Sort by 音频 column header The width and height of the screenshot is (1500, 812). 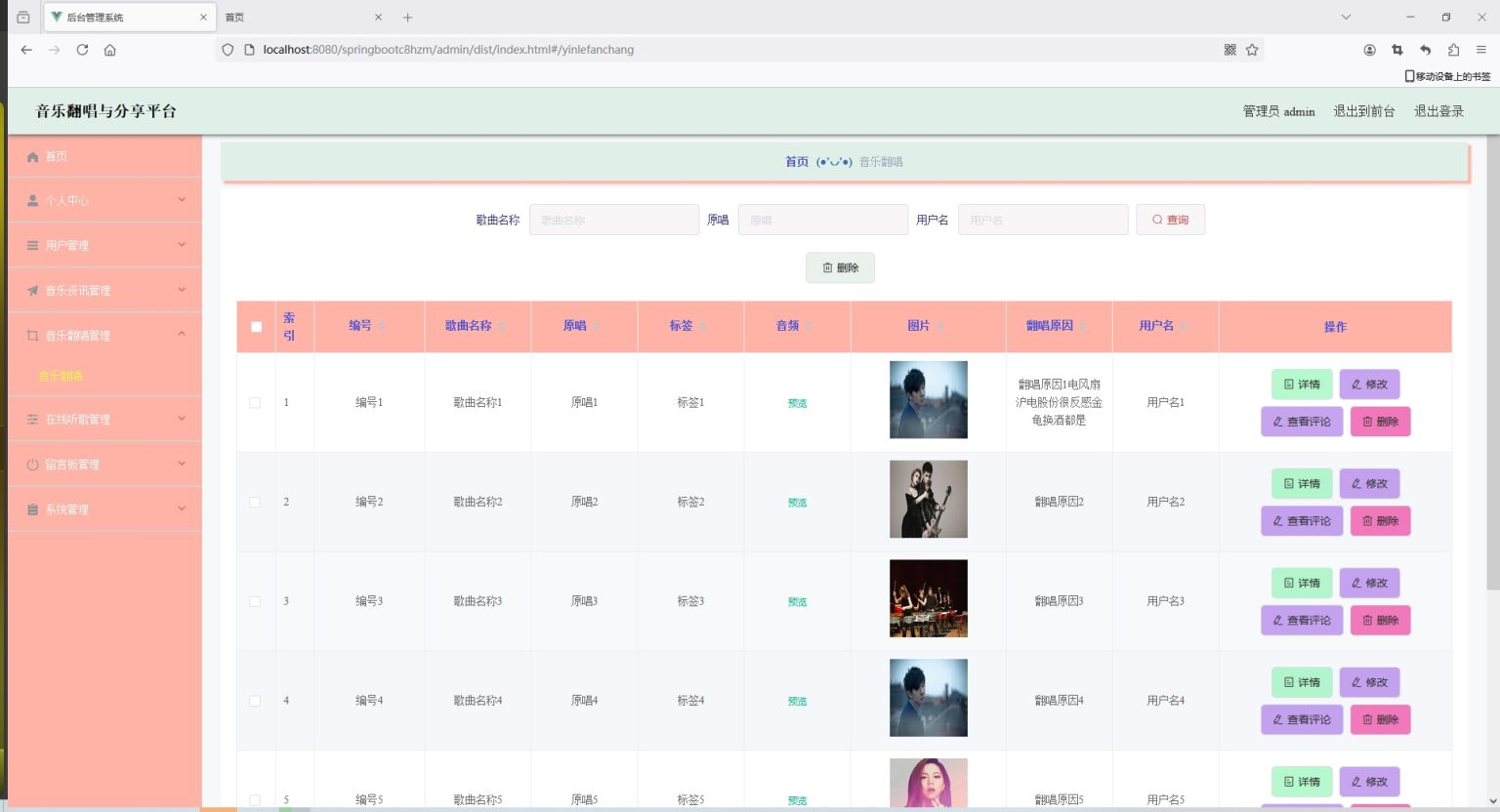click(796, 326)
